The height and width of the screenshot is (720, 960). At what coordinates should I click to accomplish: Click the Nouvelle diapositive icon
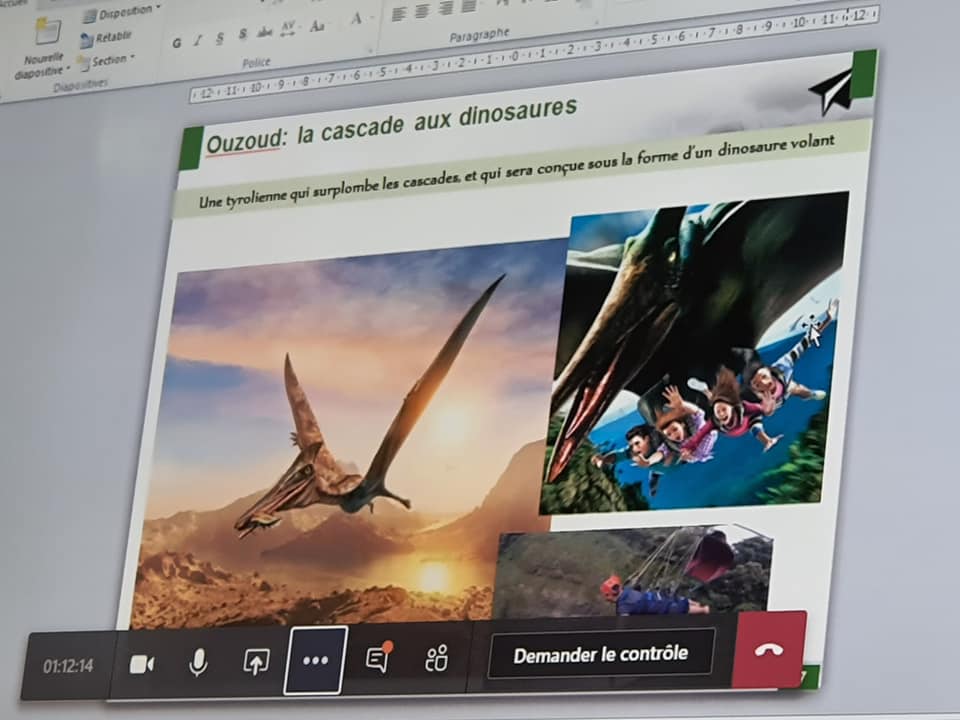(x=47, y=33)
